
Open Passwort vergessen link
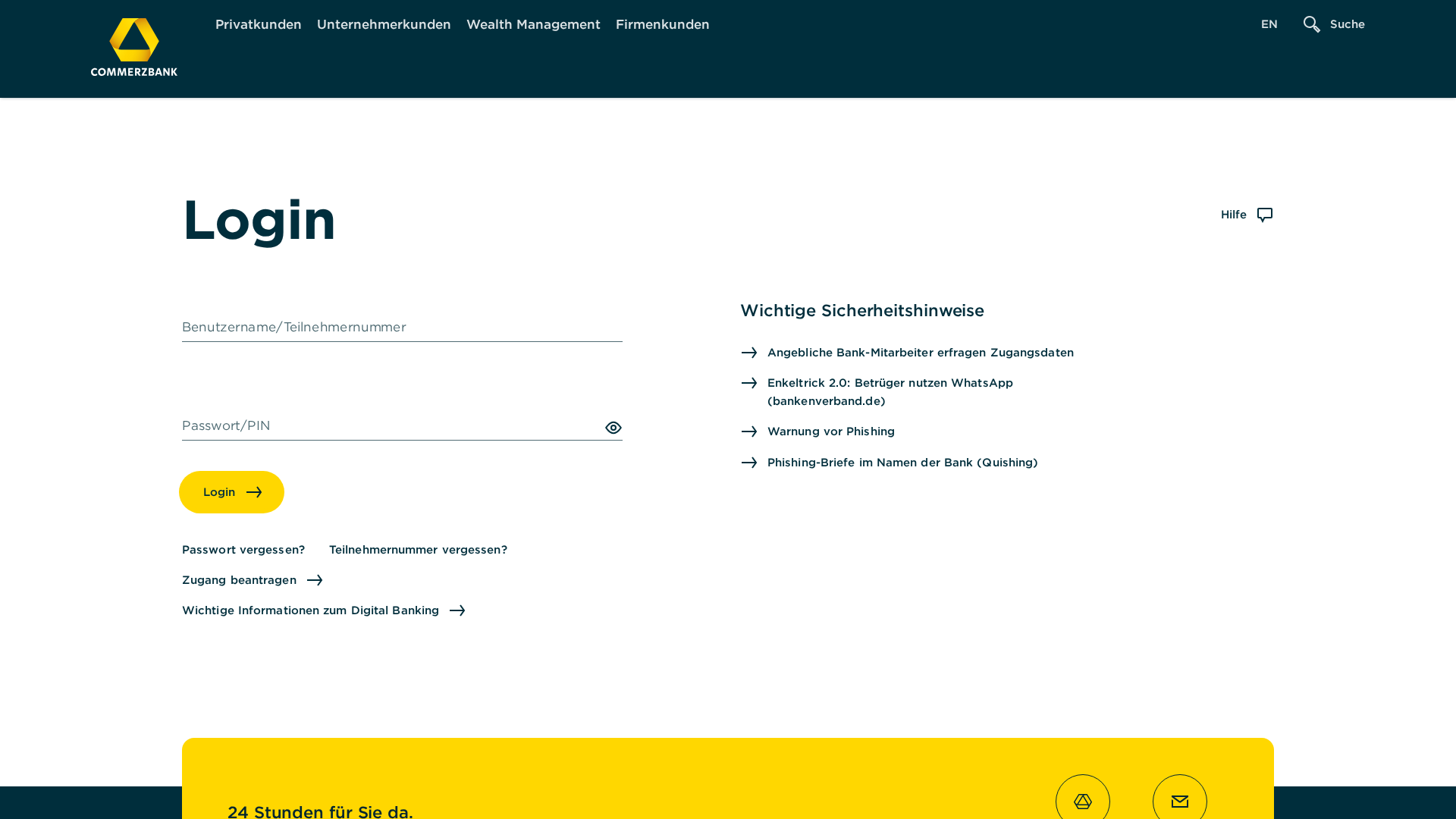coord(243,549)
